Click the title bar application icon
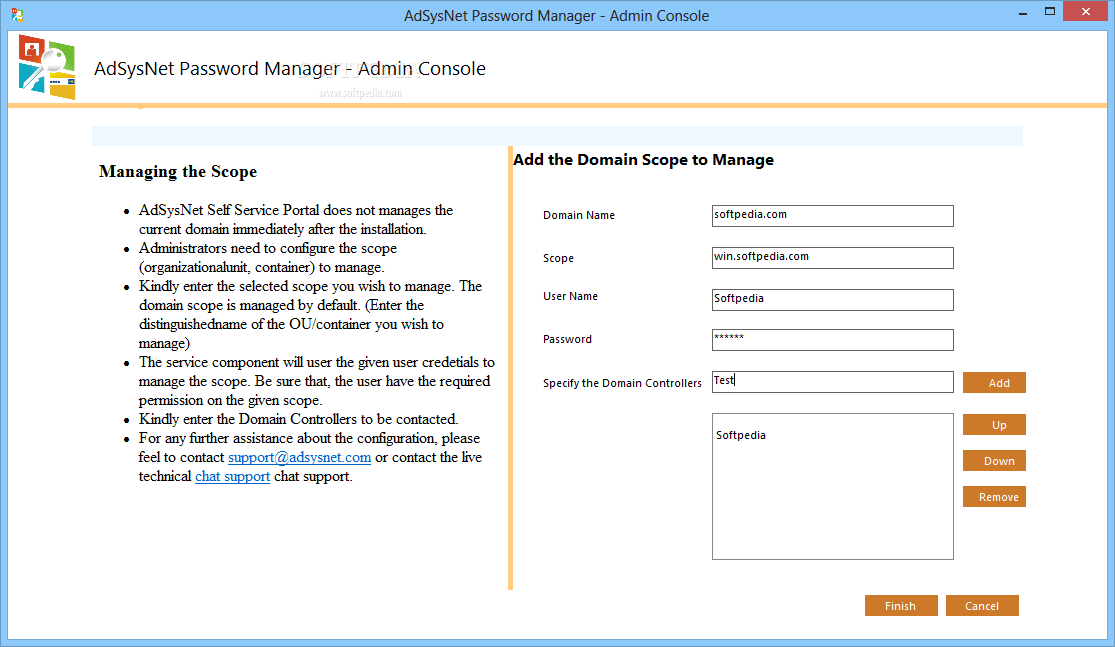 [x=17, y=15]
